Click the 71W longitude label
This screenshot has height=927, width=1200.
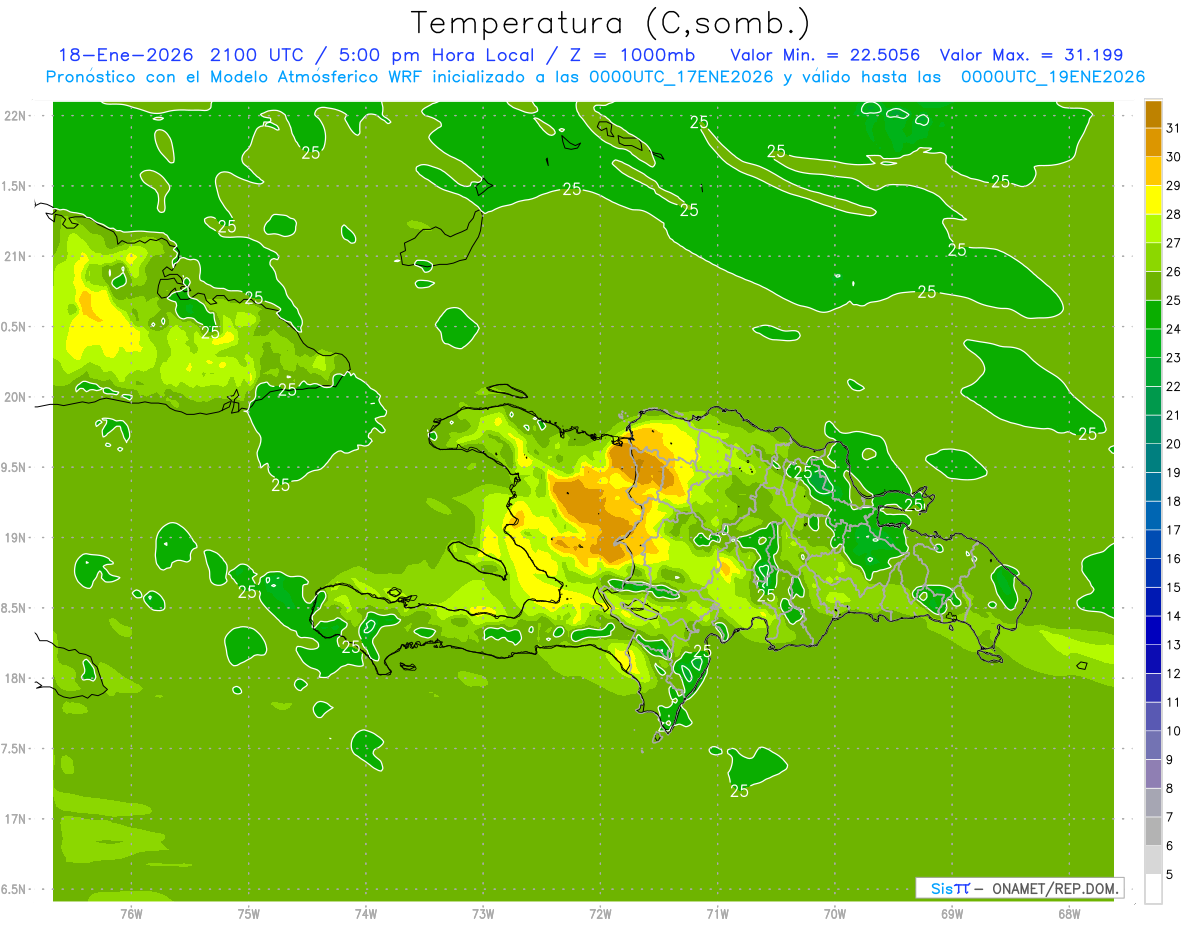click(717, 914)
